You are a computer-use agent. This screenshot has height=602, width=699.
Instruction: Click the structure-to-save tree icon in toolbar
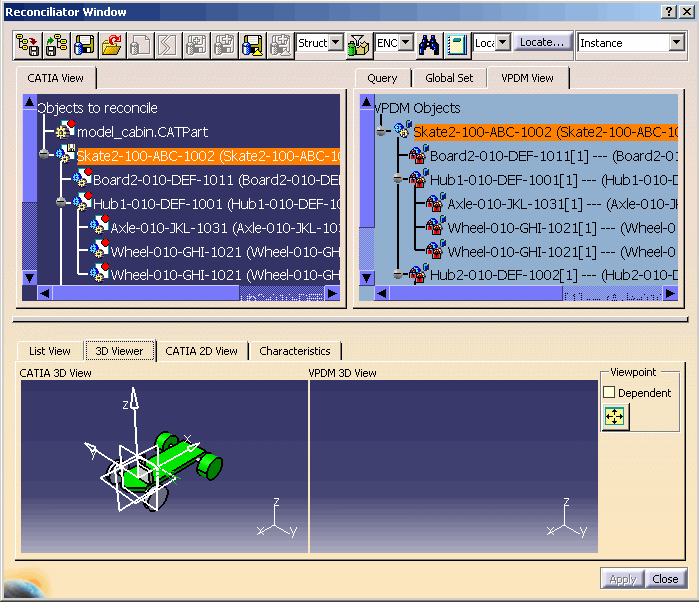pos(28,45)
